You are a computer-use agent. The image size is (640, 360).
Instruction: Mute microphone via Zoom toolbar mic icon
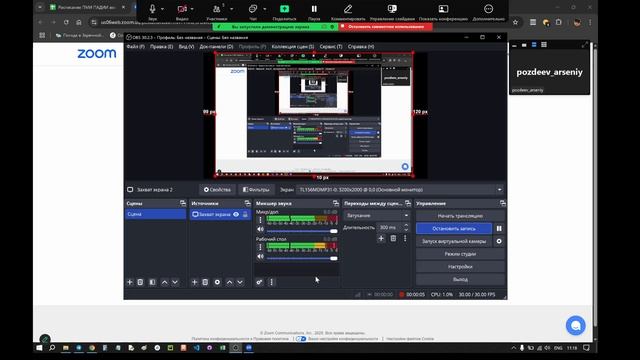point(152,9)
